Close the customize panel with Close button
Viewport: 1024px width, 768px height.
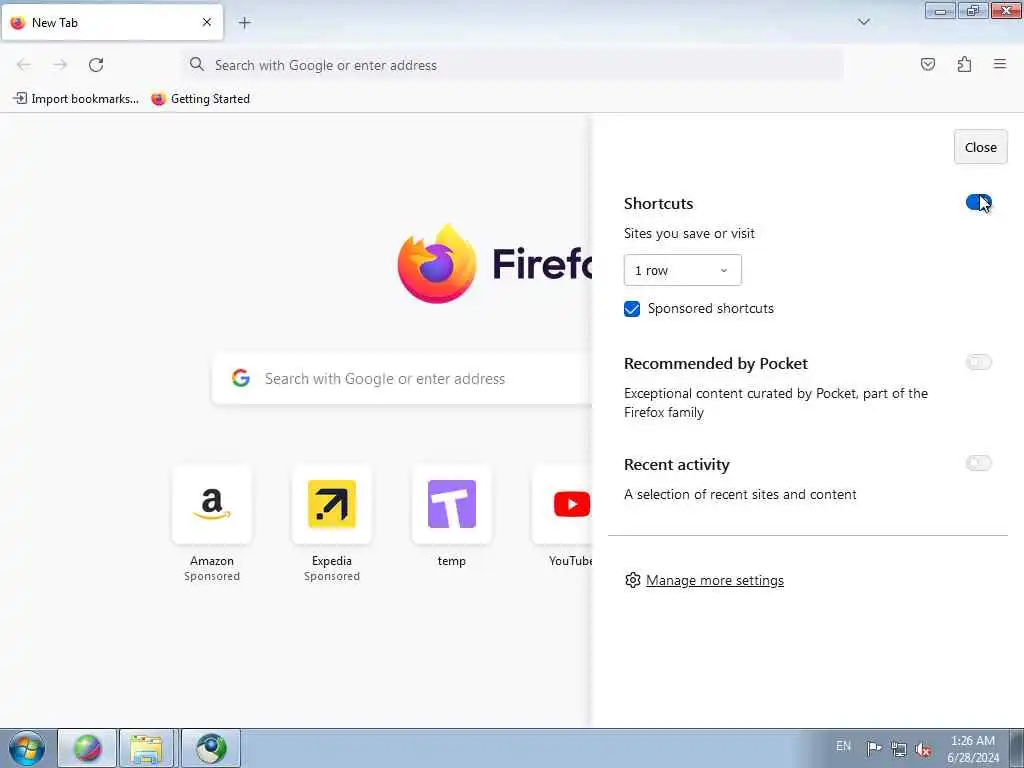(980, 147)
